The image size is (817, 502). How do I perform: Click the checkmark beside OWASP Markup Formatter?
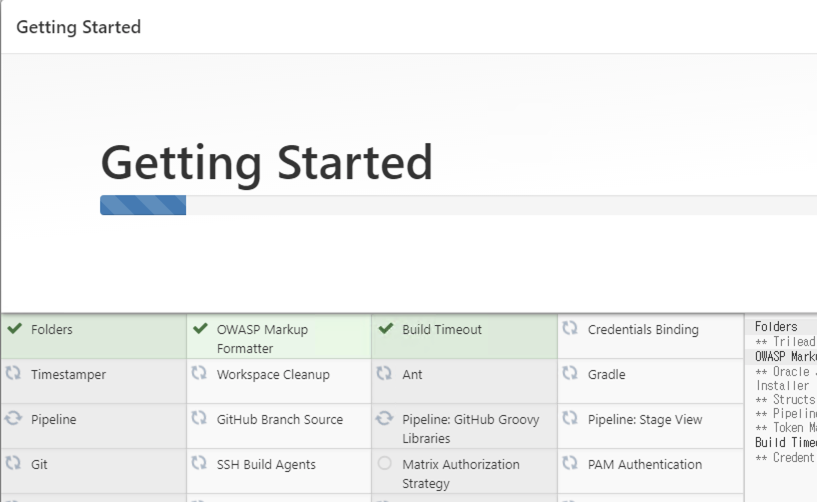coord(200,328)
